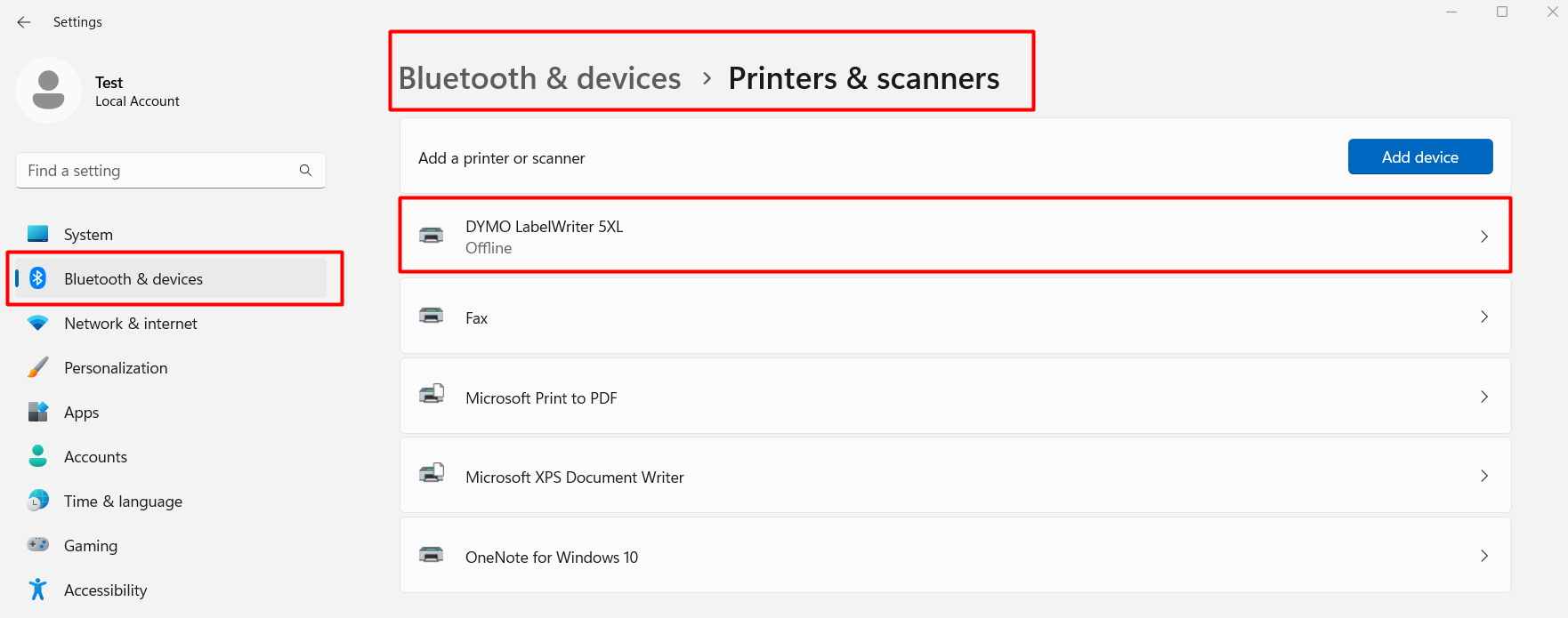The width and height of the screenshot is (1568, 618).
Task: Click the Accessibility figure icon
Action: point(37,590)
